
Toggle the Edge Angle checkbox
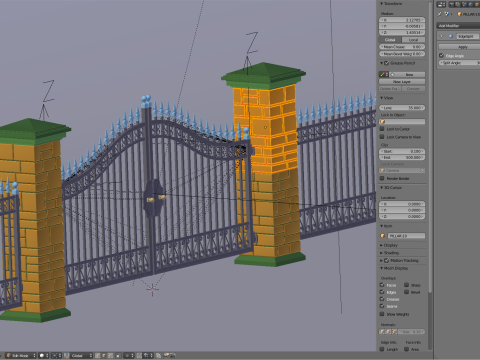(x=442, y=55)
